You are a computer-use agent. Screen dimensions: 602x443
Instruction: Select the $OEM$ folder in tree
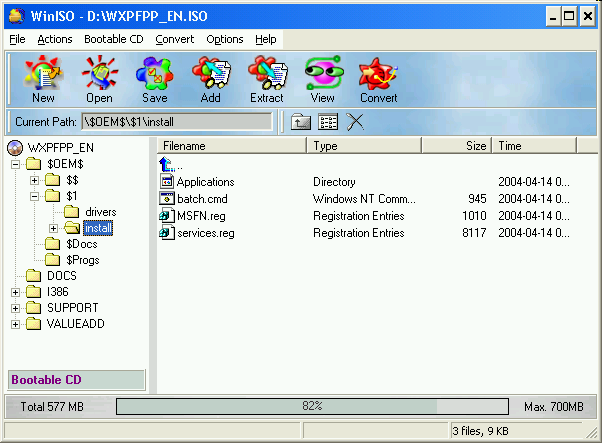65,164
